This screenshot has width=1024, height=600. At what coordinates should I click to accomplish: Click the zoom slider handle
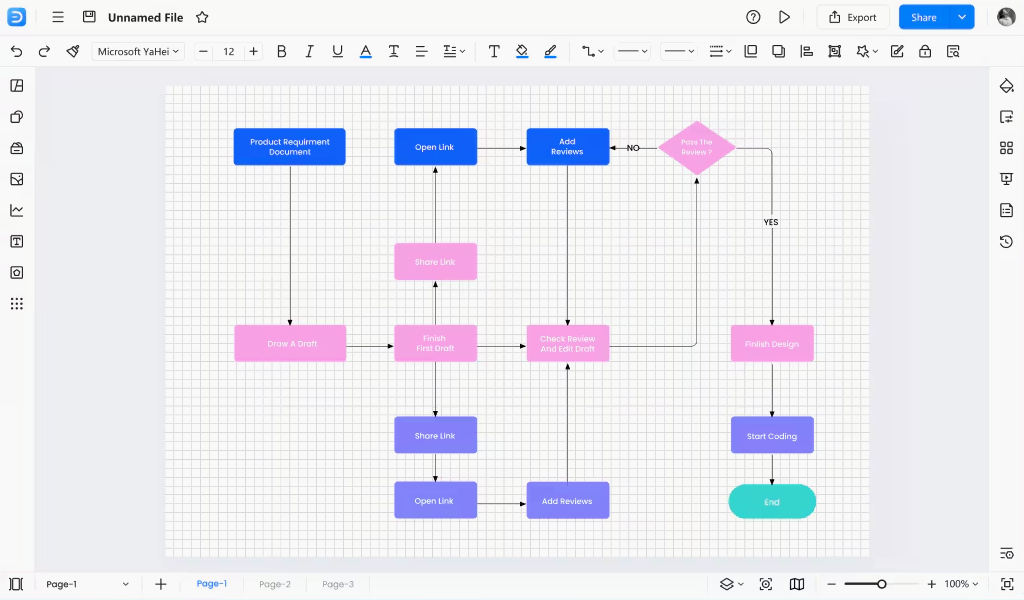pos(882,584)
